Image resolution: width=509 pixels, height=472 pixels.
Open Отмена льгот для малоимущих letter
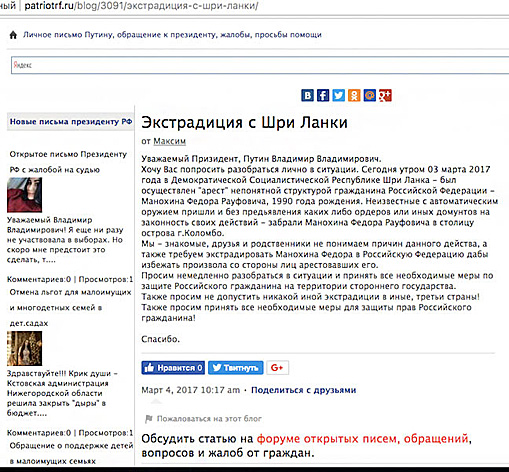coord(70,308)
